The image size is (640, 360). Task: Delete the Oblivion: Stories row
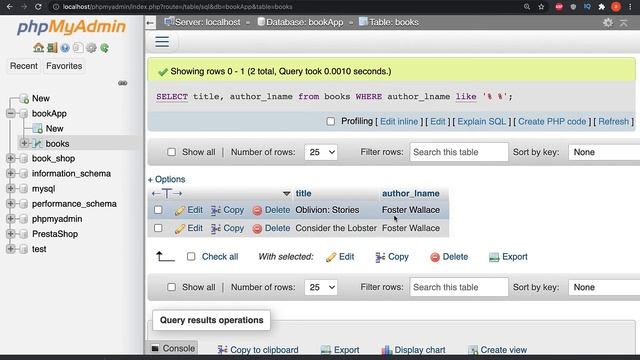point(271,210)
